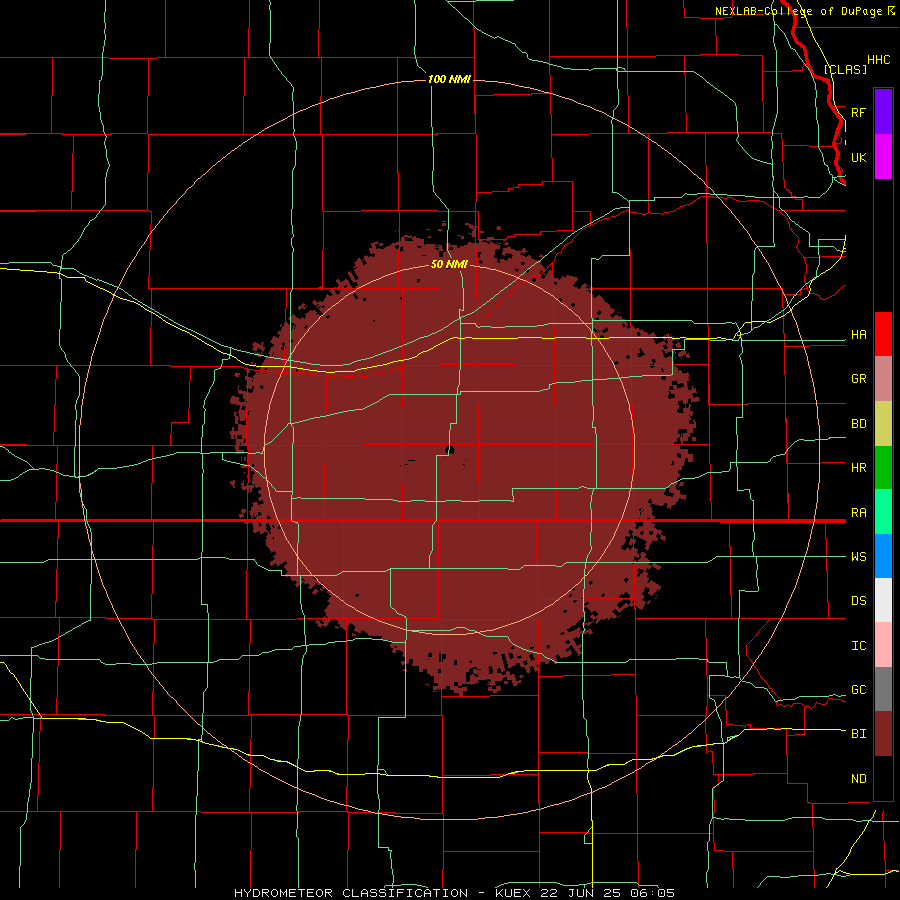Viewport: 900px width, 900px height.
Task: Click the 'IC' legend label
Action: (858, 646)
